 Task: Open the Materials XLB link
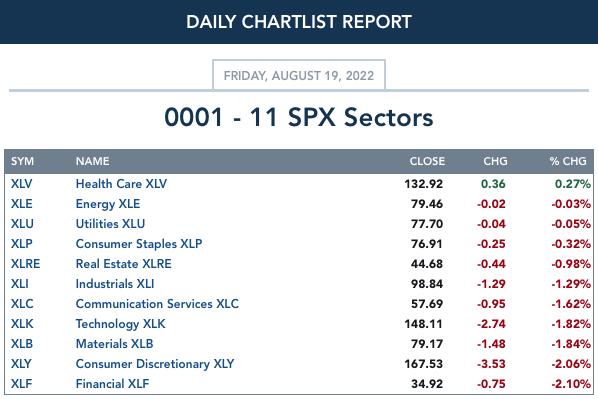tap(114, 344)
